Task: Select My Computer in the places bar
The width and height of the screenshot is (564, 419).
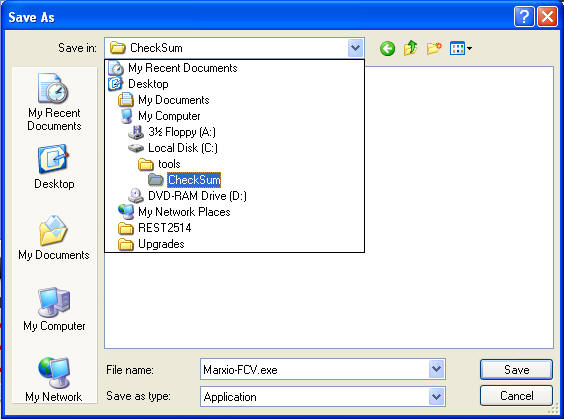Action: tap(54, 309)
